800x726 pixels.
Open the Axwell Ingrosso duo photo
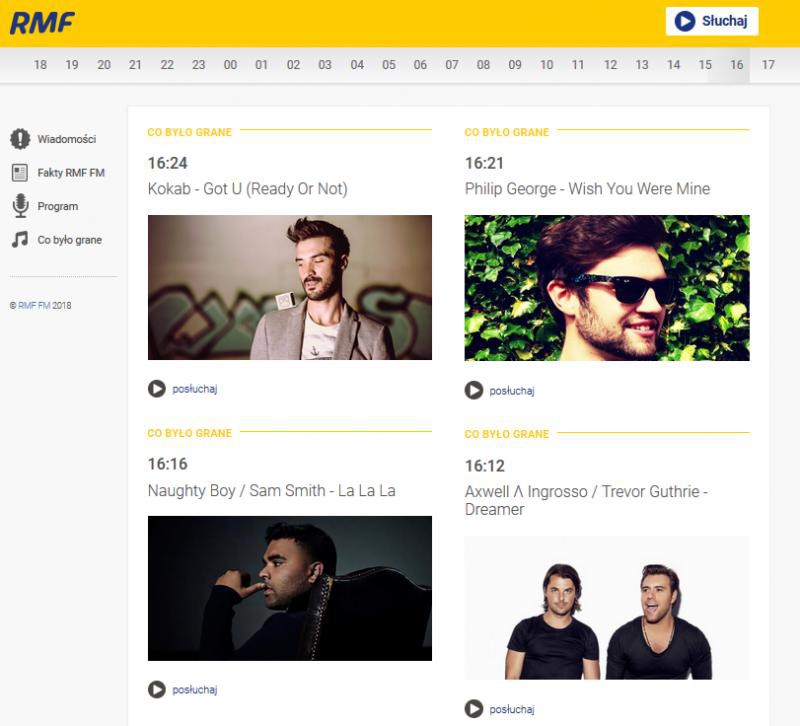[x=607, y=608]
